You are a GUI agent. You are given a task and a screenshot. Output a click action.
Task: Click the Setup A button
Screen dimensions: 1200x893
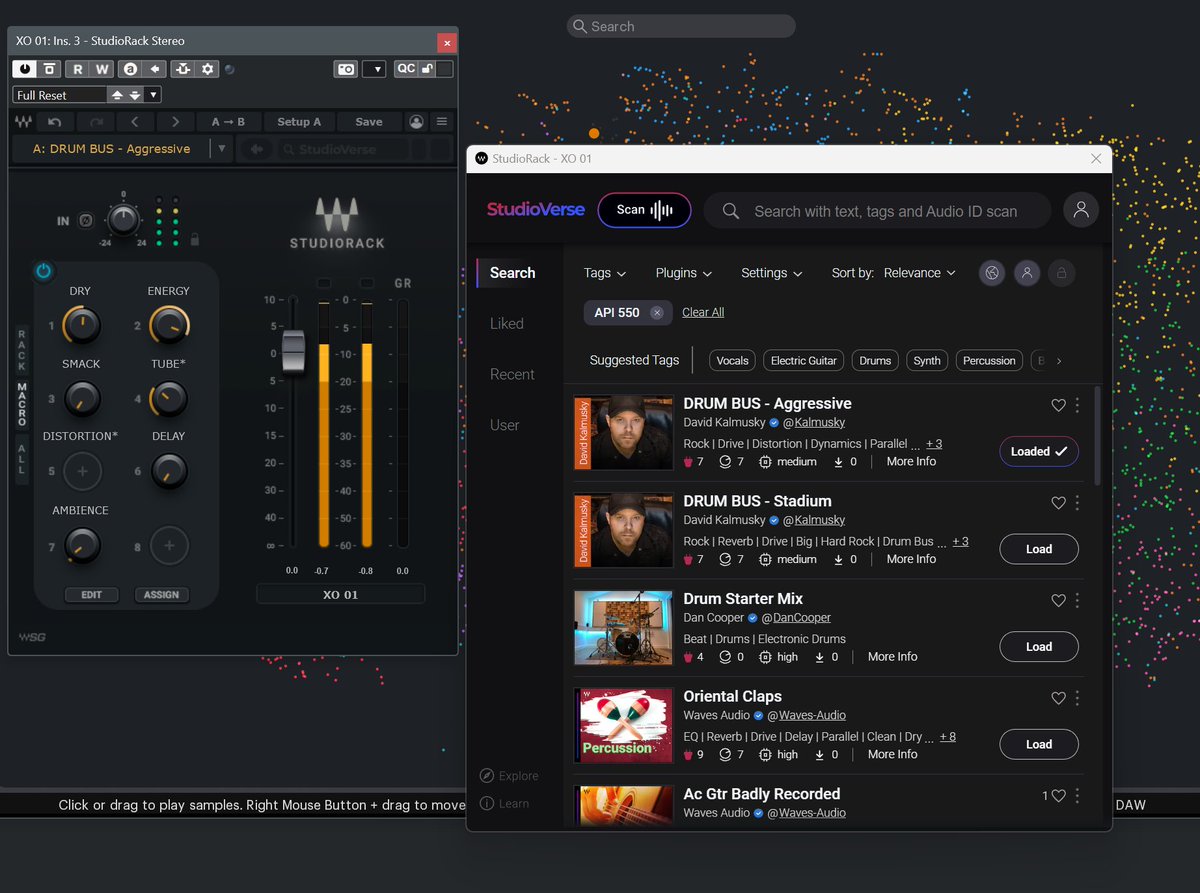tap(299, 122)
